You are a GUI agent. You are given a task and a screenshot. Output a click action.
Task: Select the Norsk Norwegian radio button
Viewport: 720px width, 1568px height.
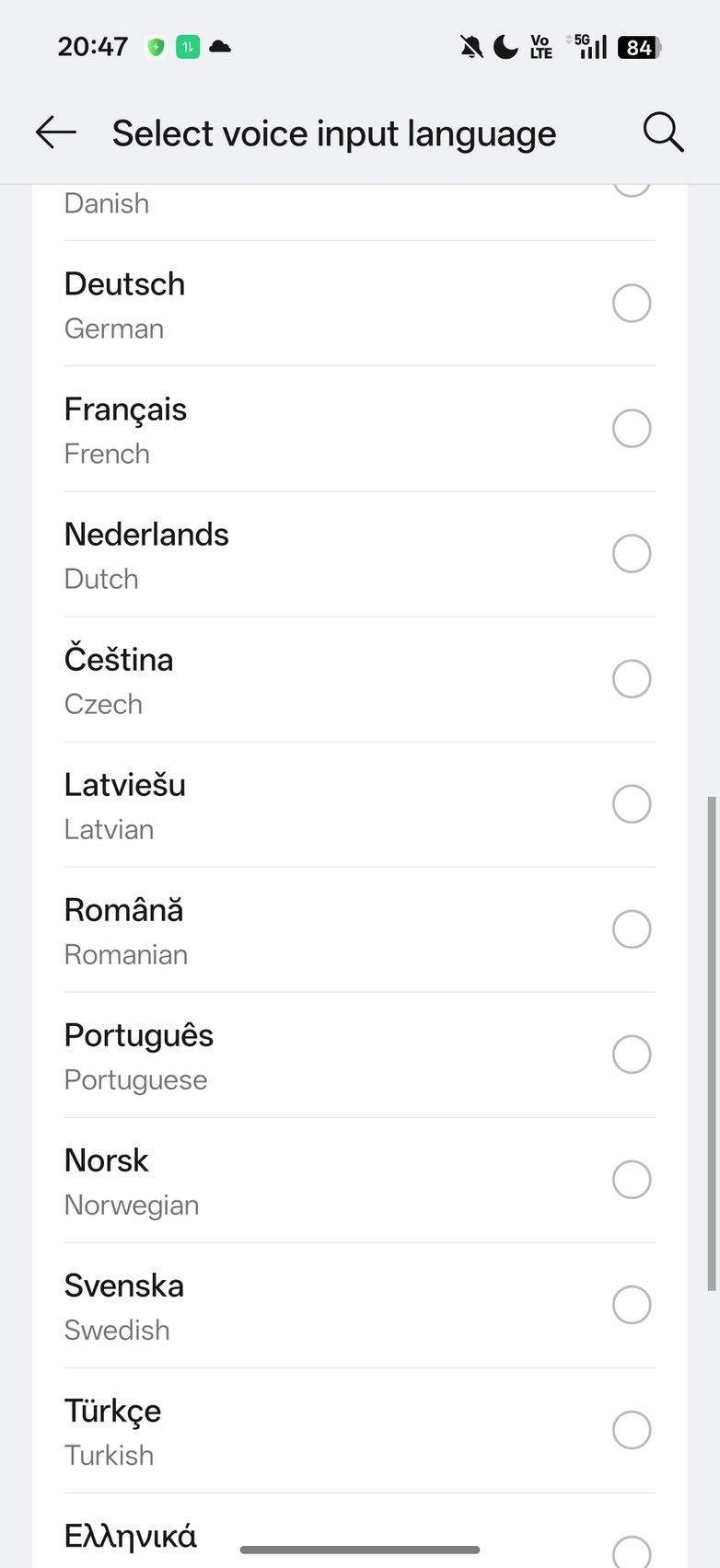(632, 1180)
